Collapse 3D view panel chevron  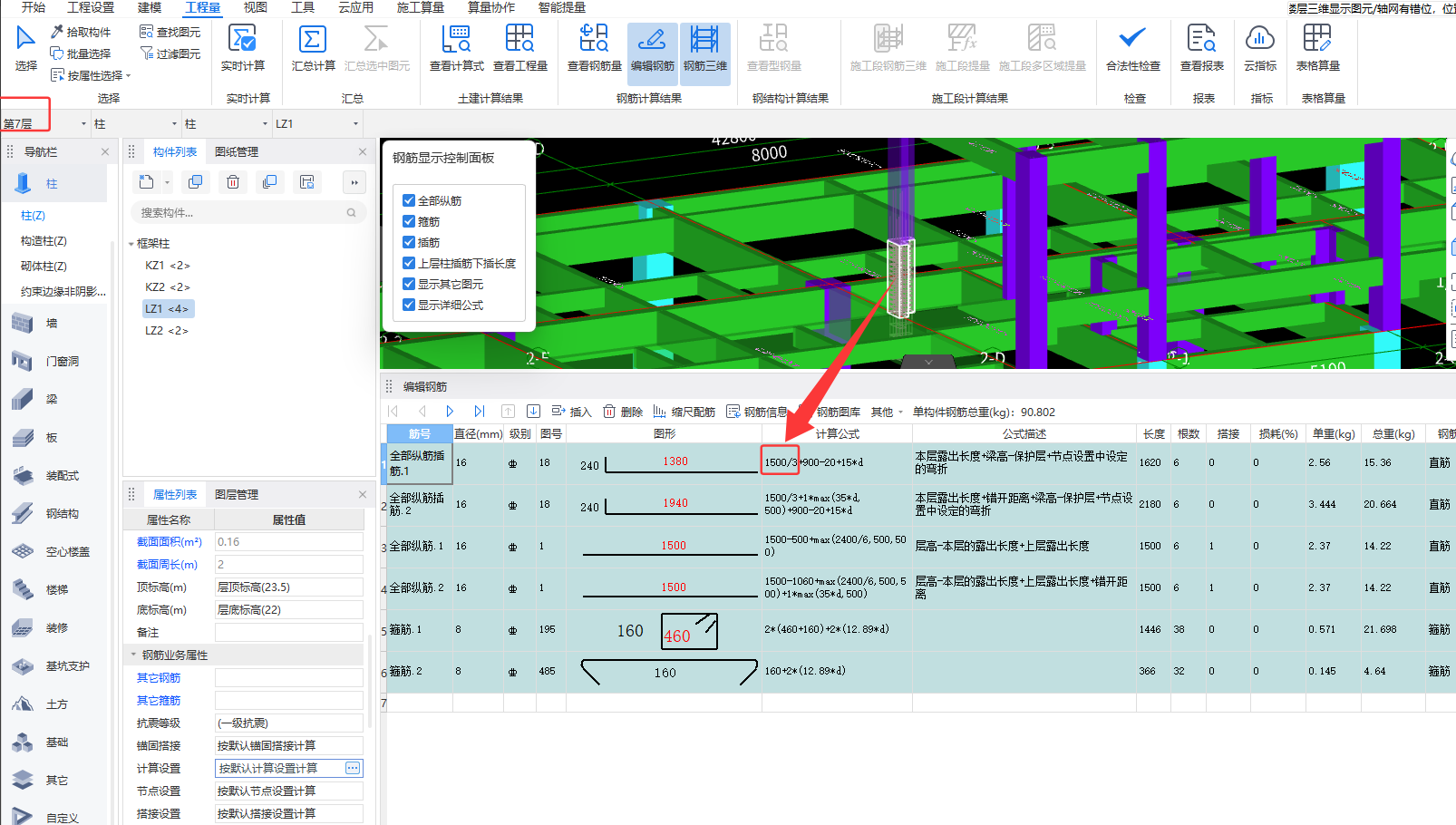click(928, 362)
